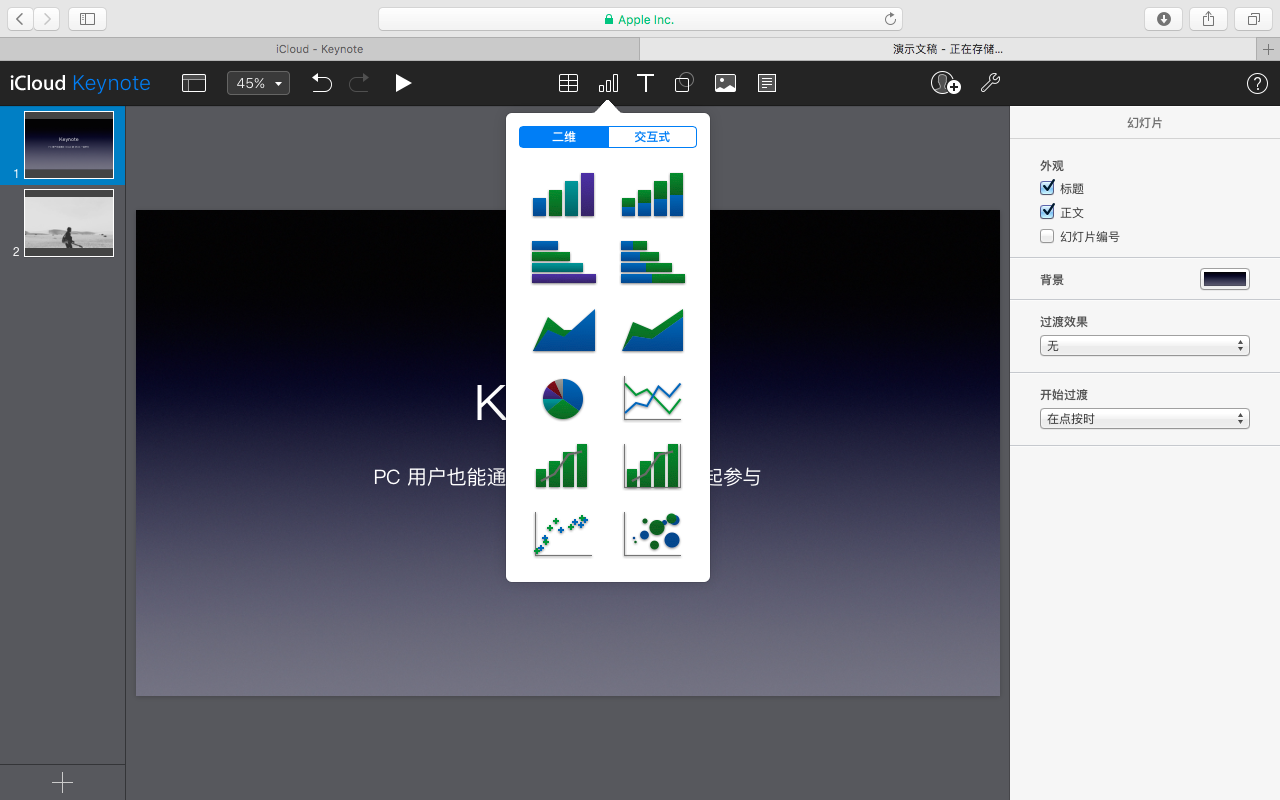This screenshot has width=1280, height=800.
Task: Open the Shape insertion menu
Action: pyautogui.click(x=684, y=83)
